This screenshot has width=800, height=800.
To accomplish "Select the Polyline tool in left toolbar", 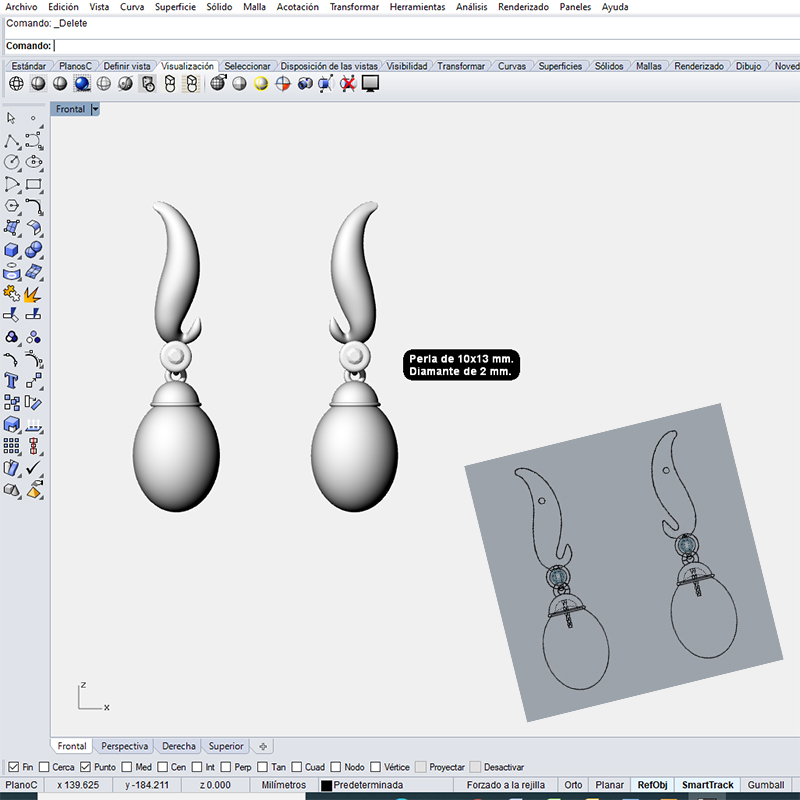I will pos(12,140).
